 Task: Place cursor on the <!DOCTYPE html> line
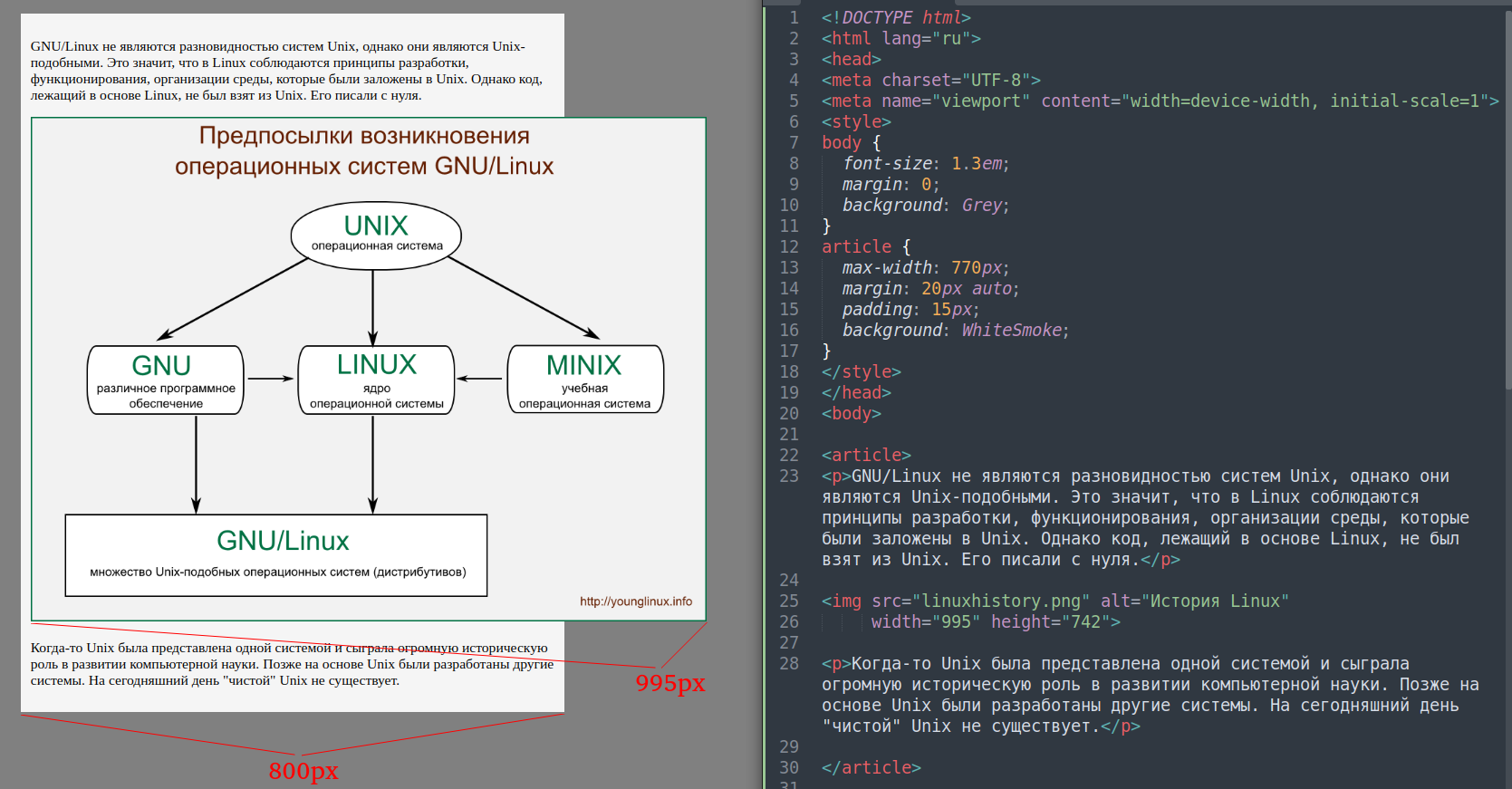click(895, 18)
